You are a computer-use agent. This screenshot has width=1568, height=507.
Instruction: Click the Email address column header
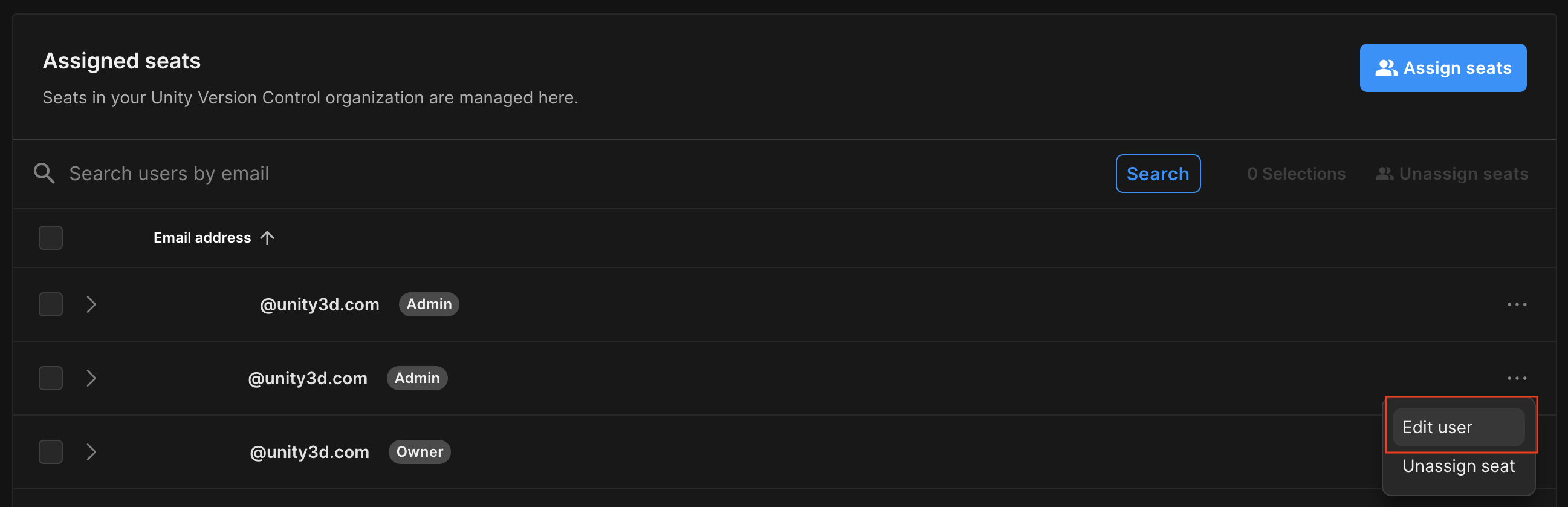click(202, 238)
